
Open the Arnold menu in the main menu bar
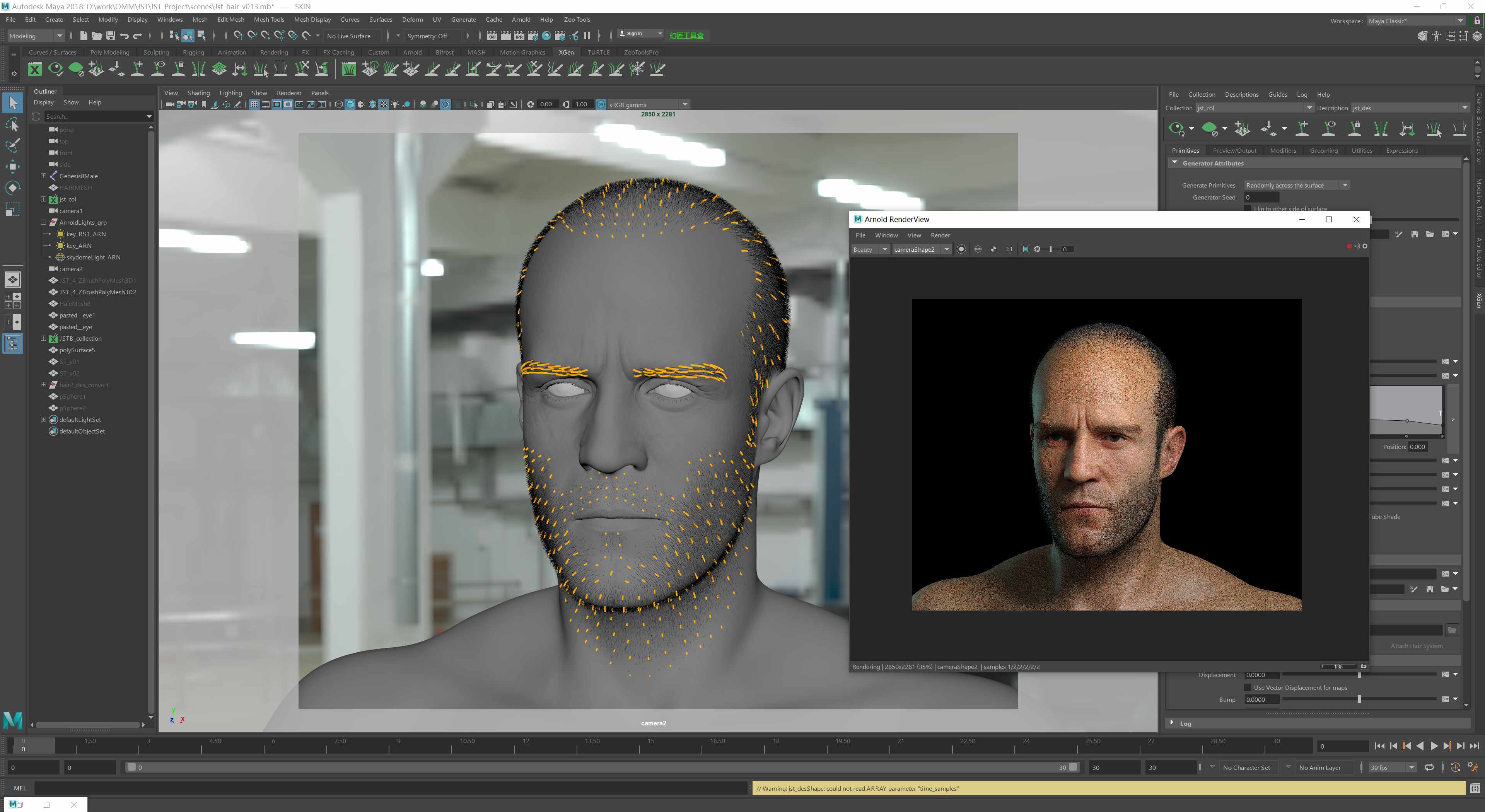click(521, 19)
